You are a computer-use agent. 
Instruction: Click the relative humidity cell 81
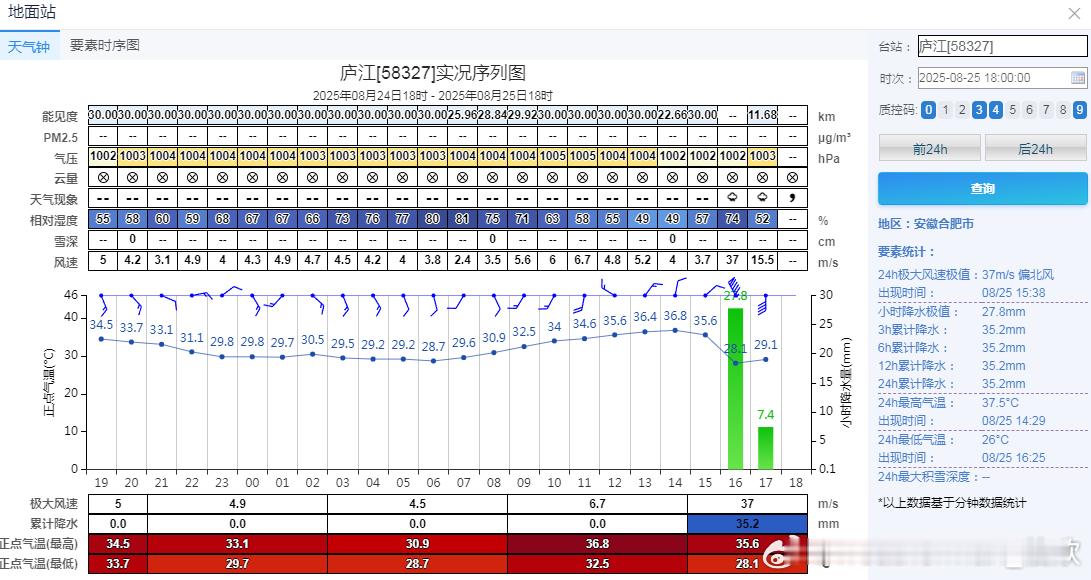[462, 218]
